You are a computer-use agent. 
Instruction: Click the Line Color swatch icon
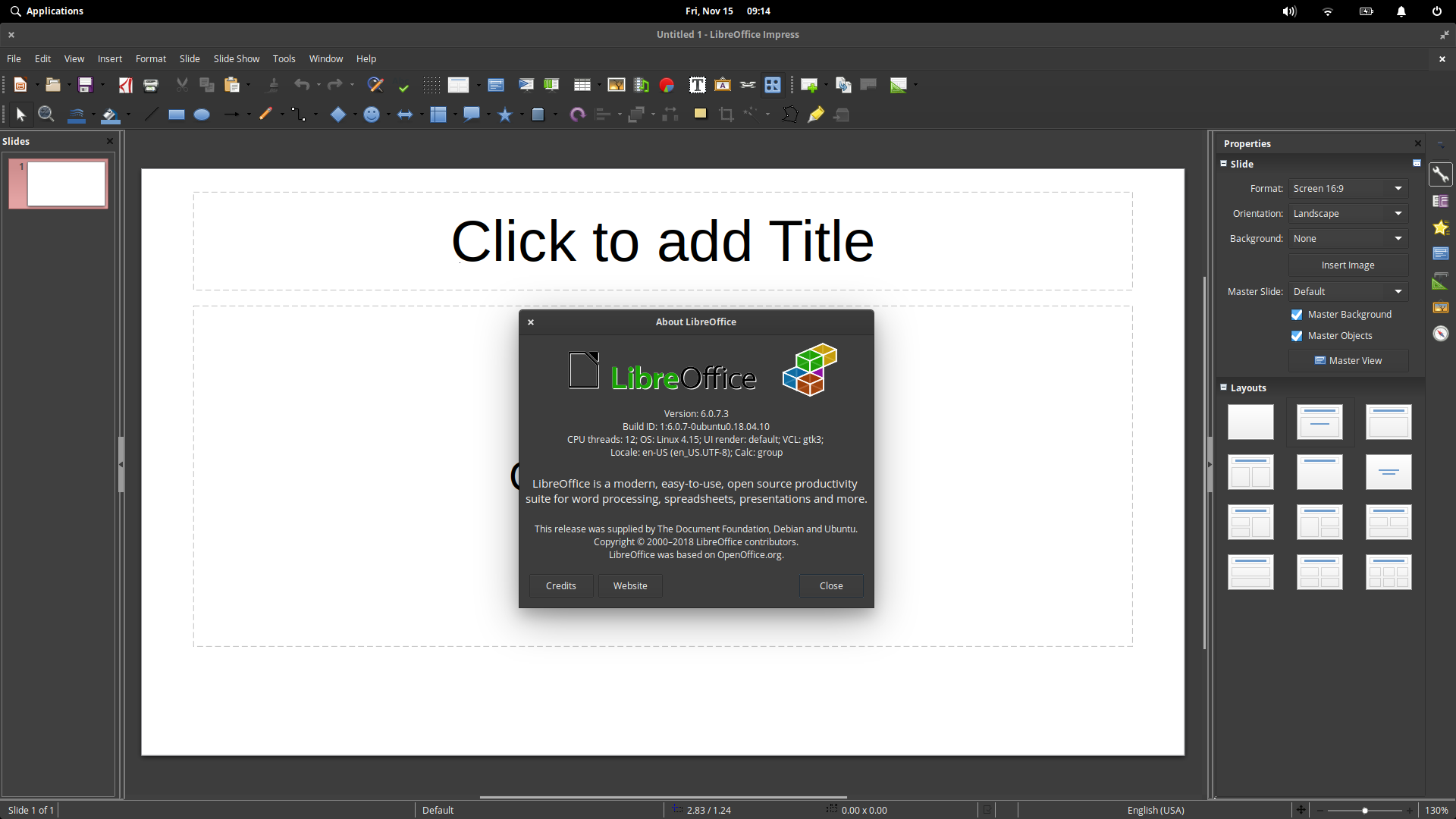coord(77,115)
